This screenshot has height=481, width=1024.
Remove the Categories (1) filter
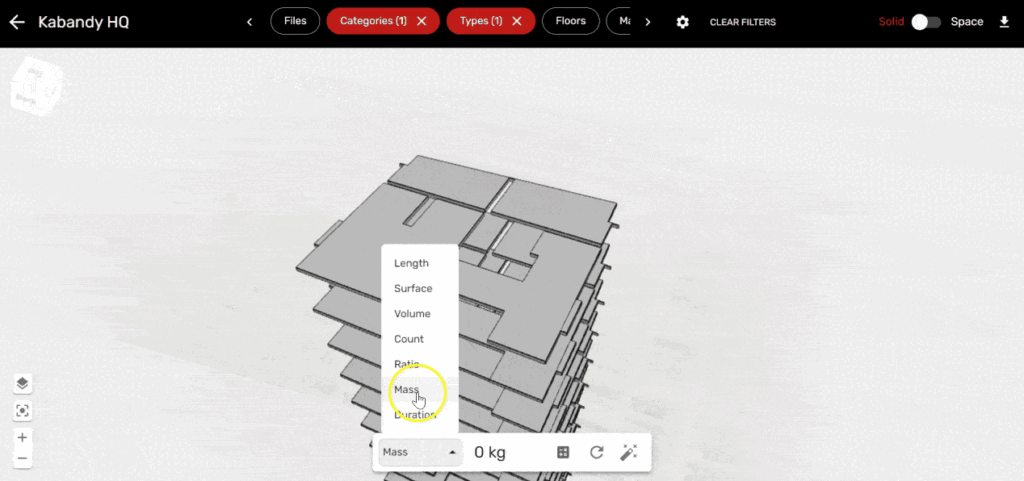click(x=422, y=21)
